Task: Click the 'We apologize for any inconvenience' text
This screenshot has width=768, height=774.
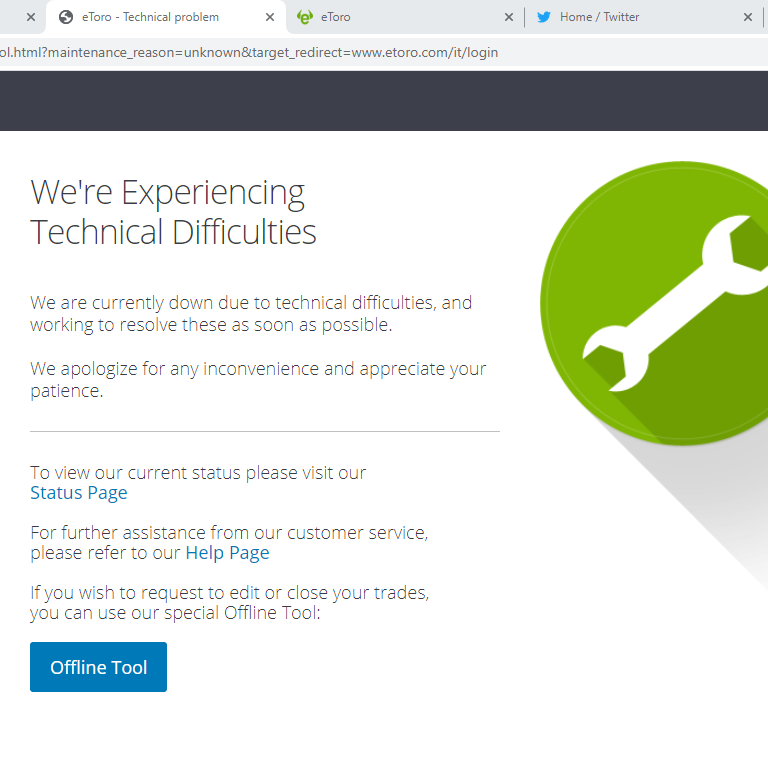Action: 258,380
